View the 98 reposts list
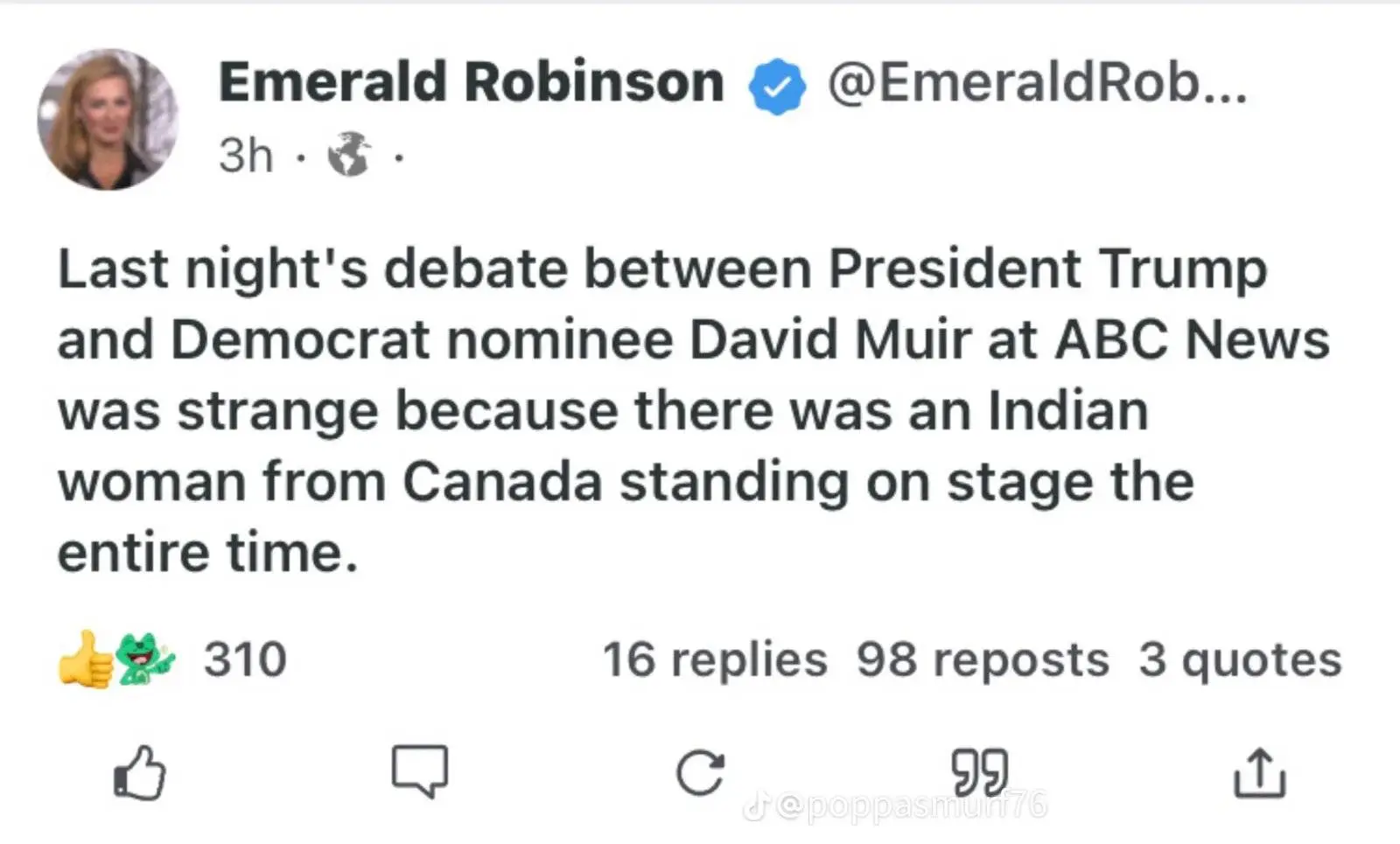This screenshot has width=1400, height=844. (982, 659)
